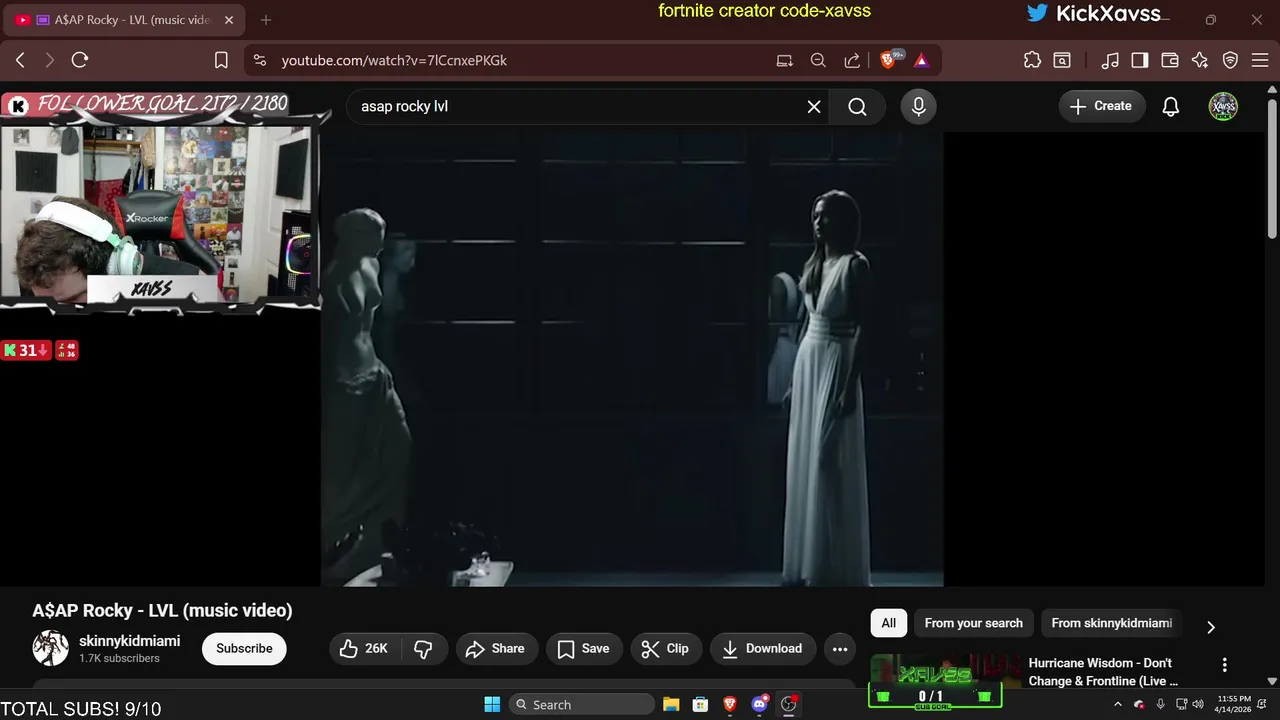
Task: Open the Xavss account avatar menu
Action: point(1223,106)
